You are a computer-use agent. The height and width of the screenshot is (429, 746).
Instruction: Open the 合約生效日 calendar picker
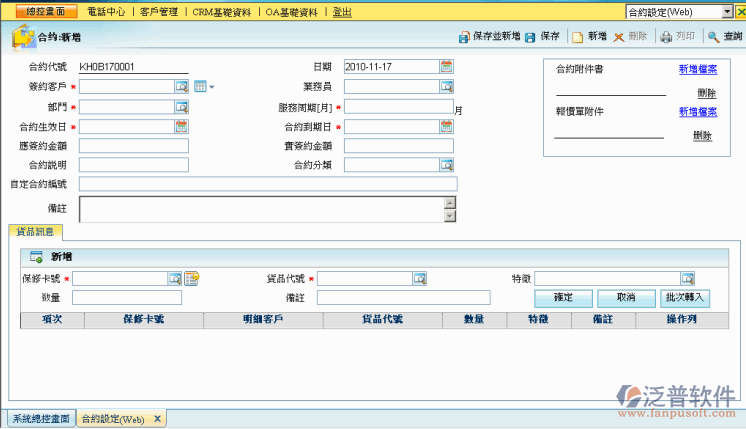click(x=181, y=127)
